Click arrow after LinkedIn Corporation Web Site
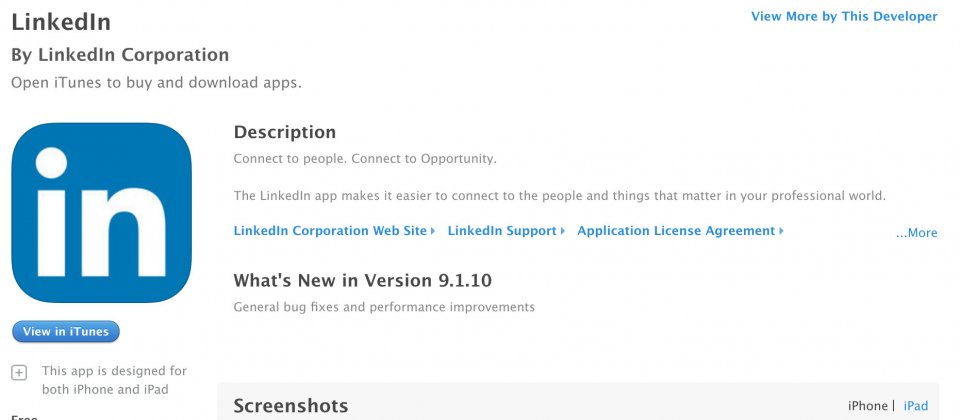This screenshot has height=420, width=960. point(433,231)
